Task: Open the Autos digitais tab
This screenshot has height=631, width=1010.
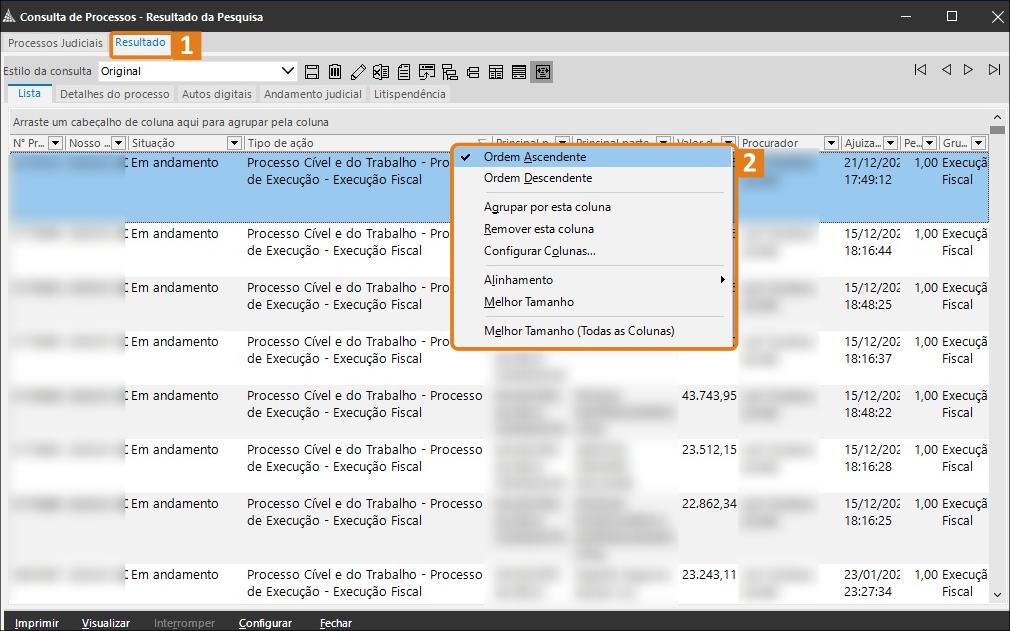Action: [x=216, y=94]
